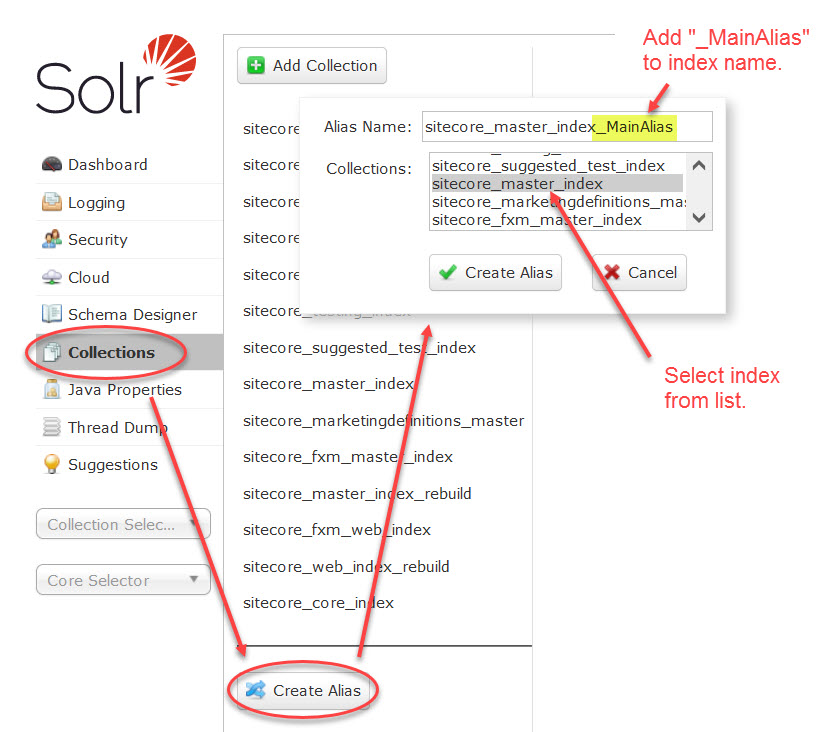Confirm with the dialog's Create Alias button
Image resolution: width=833 pixels, height=732 pixels.
pos(495,273)
